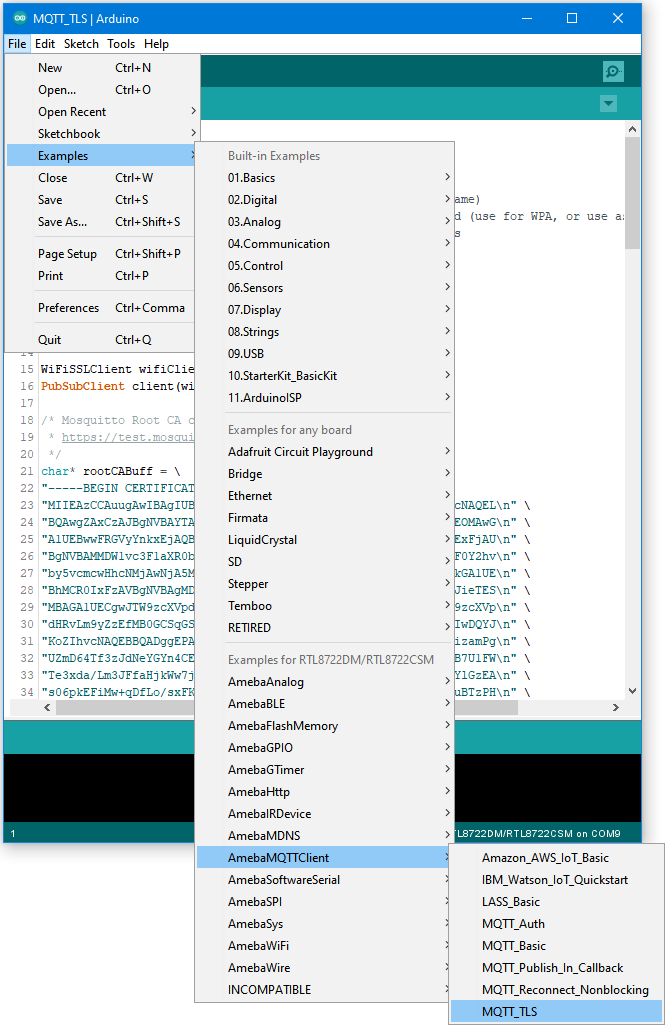Open Firmata examples submenu
Viewport: 668px width, 1028px height.
324,517
